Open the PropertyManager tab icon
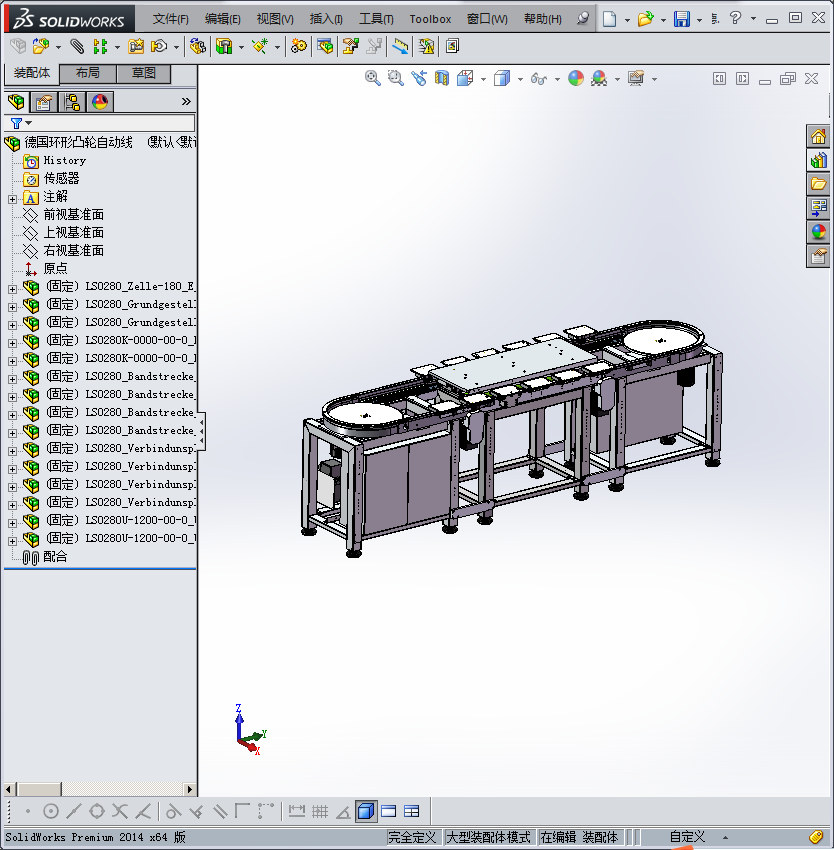The image size is (834, 850). tap(44, 101)
